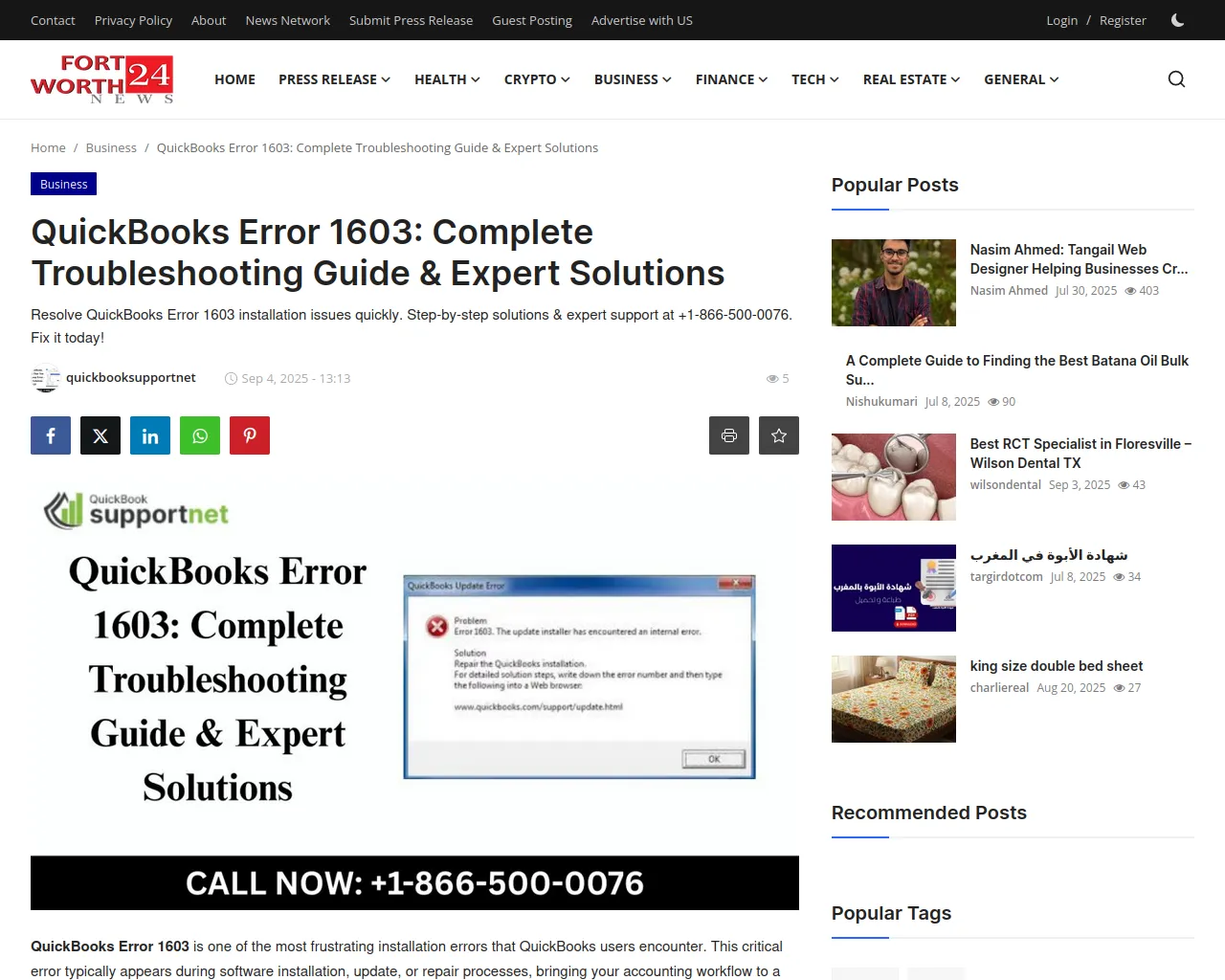Click the Register link
The image size is (1225, 980).
pos(1123,20)
